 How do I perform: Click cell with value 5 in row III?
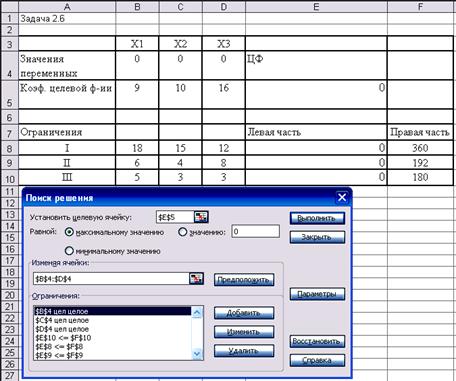137,177
